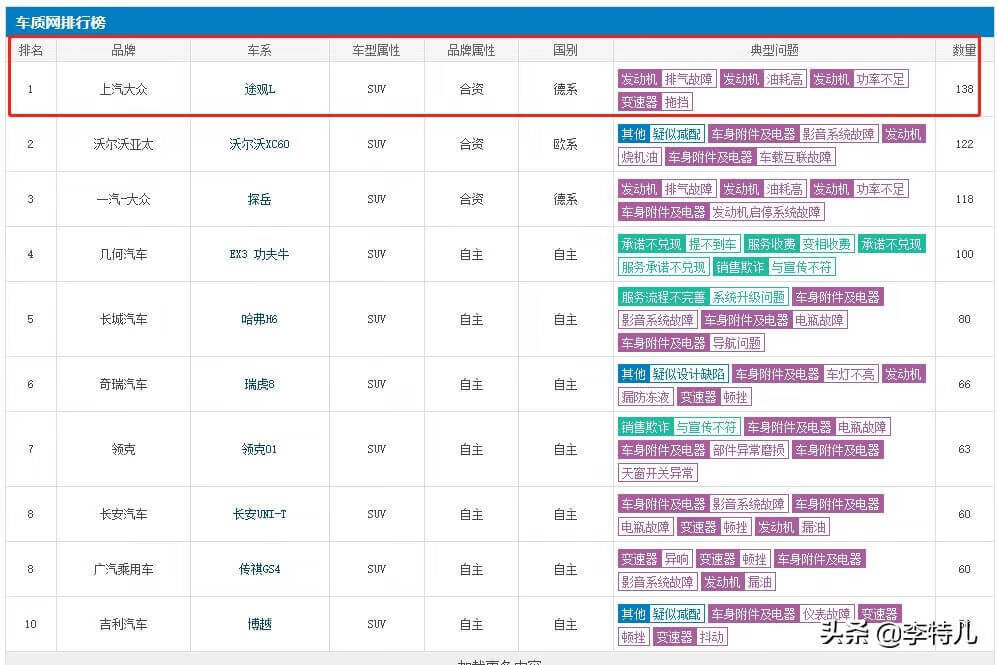Click the 天窗开关异常 tag for 领克01
This screenshot has width=997, height=665.
tap(657, 473)
